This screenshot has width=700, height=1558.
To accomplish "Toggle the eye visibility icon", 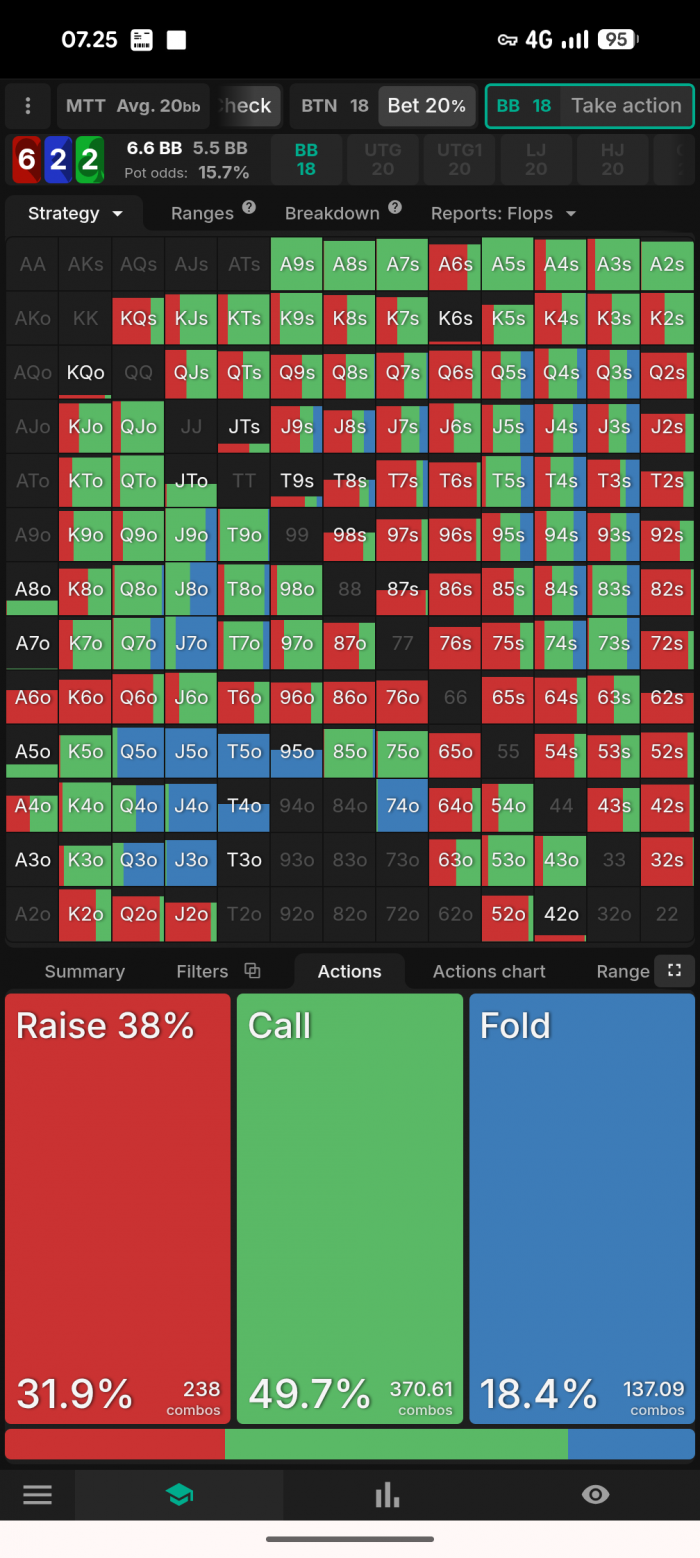I will pos(595,1495).
